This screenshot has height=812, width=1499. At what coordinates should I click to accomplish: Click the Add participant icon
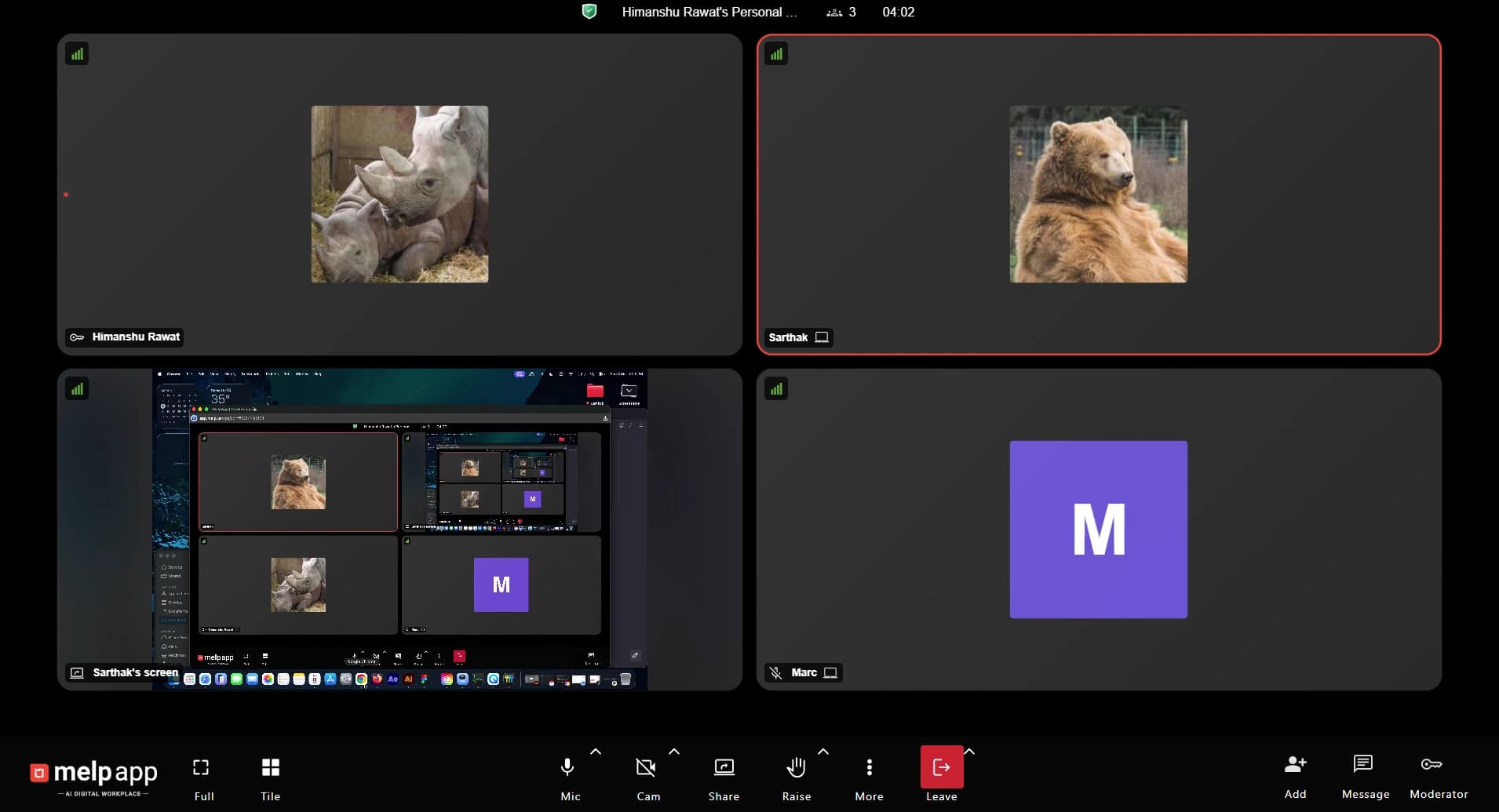coord(1294,765)
